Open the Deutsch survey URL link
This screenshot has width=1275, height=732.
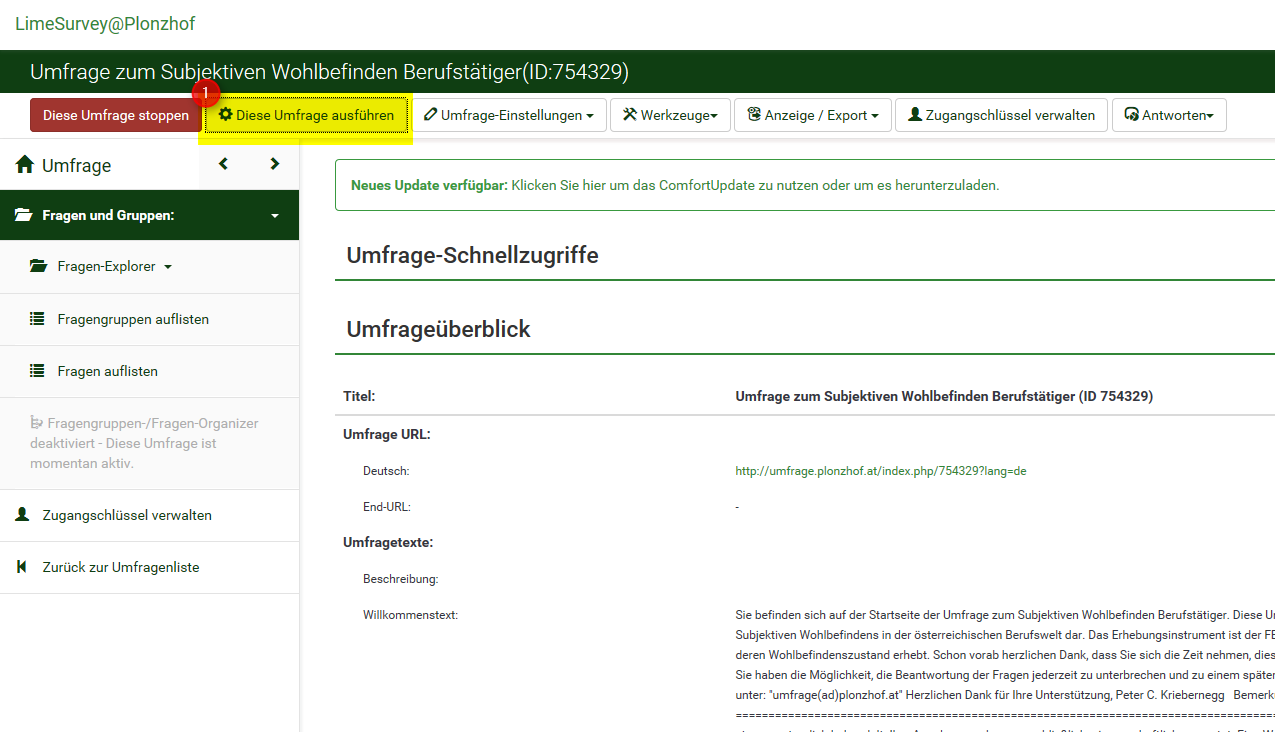(x=880, y=471)
